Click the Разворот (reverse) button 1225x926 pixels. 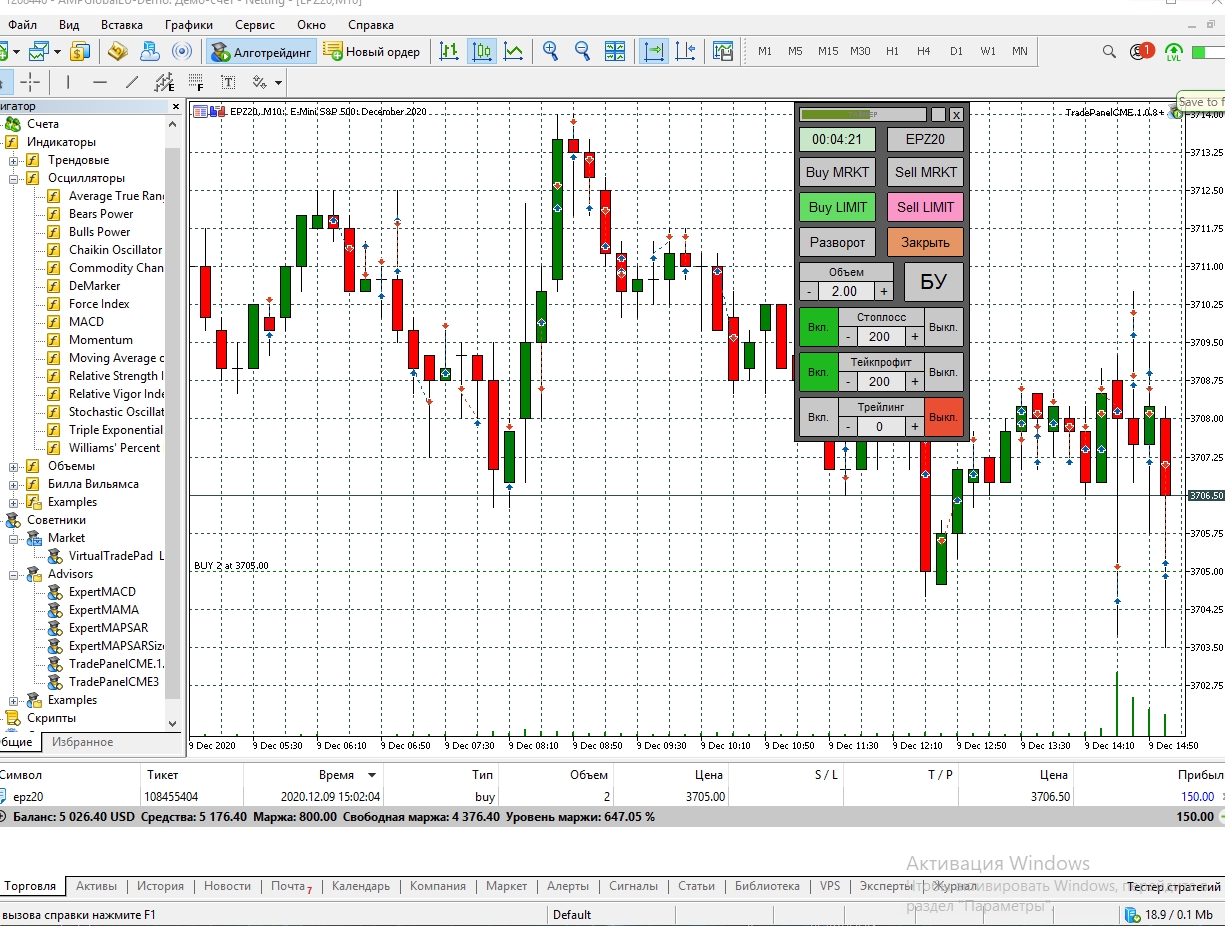pyautogui.click(x=838, y=242)
